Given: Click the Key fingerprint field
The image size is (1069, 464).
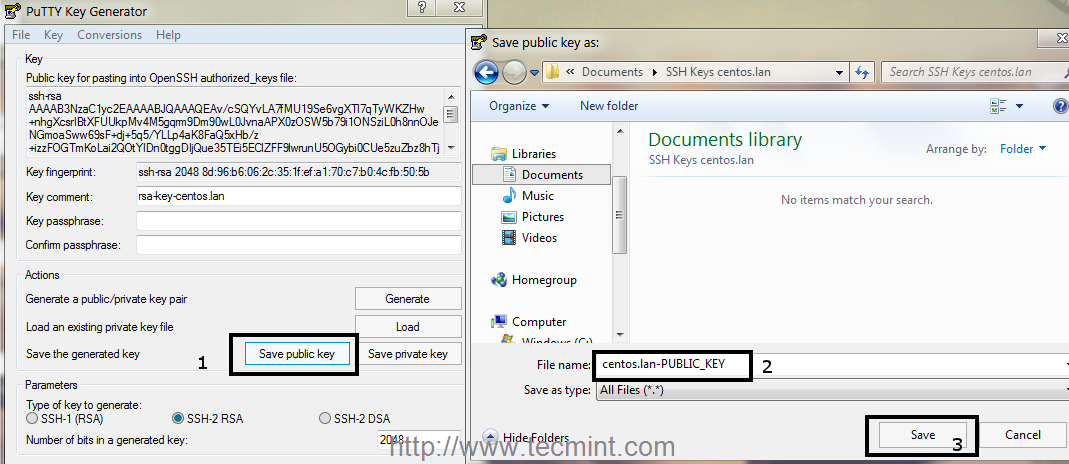Looking at the screenshot, I should coord(299,172).
